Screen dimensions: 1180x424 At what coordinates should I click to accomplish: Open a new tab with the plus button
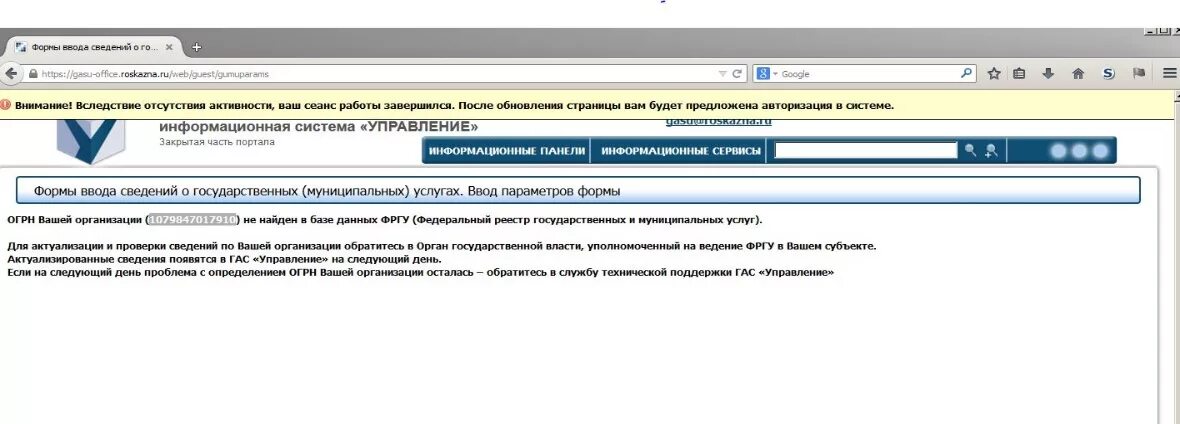[196, 47]
